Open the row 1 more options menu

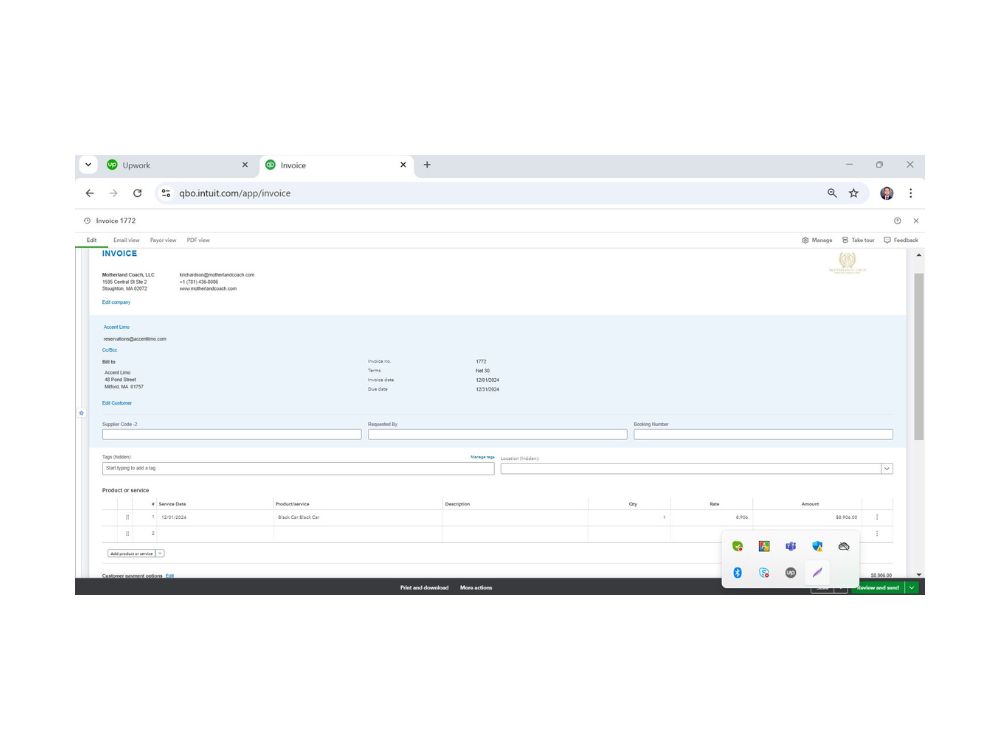[x=877, y=517]
